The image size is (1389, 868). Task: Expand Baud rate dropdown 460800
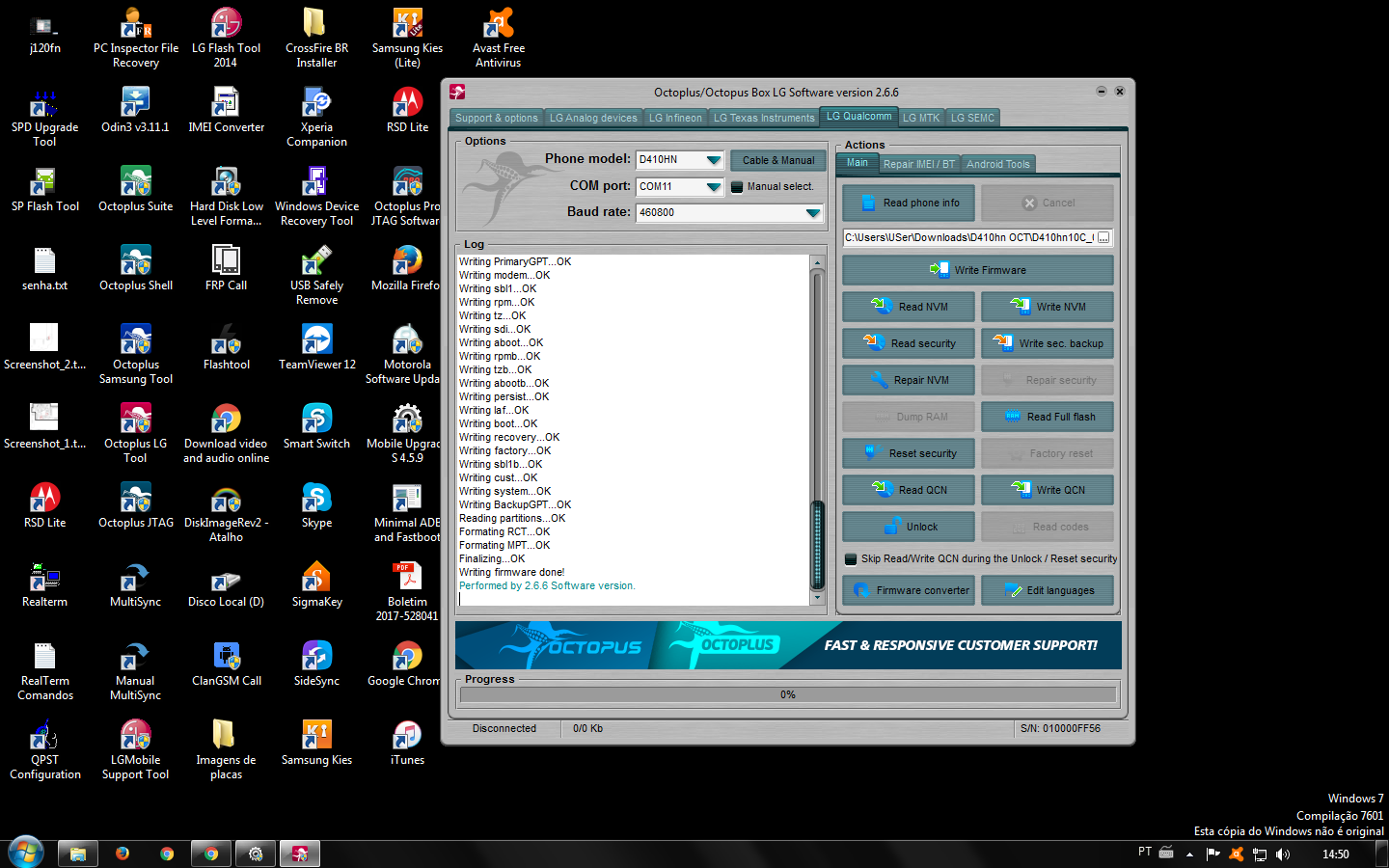(x=813, y=213)
